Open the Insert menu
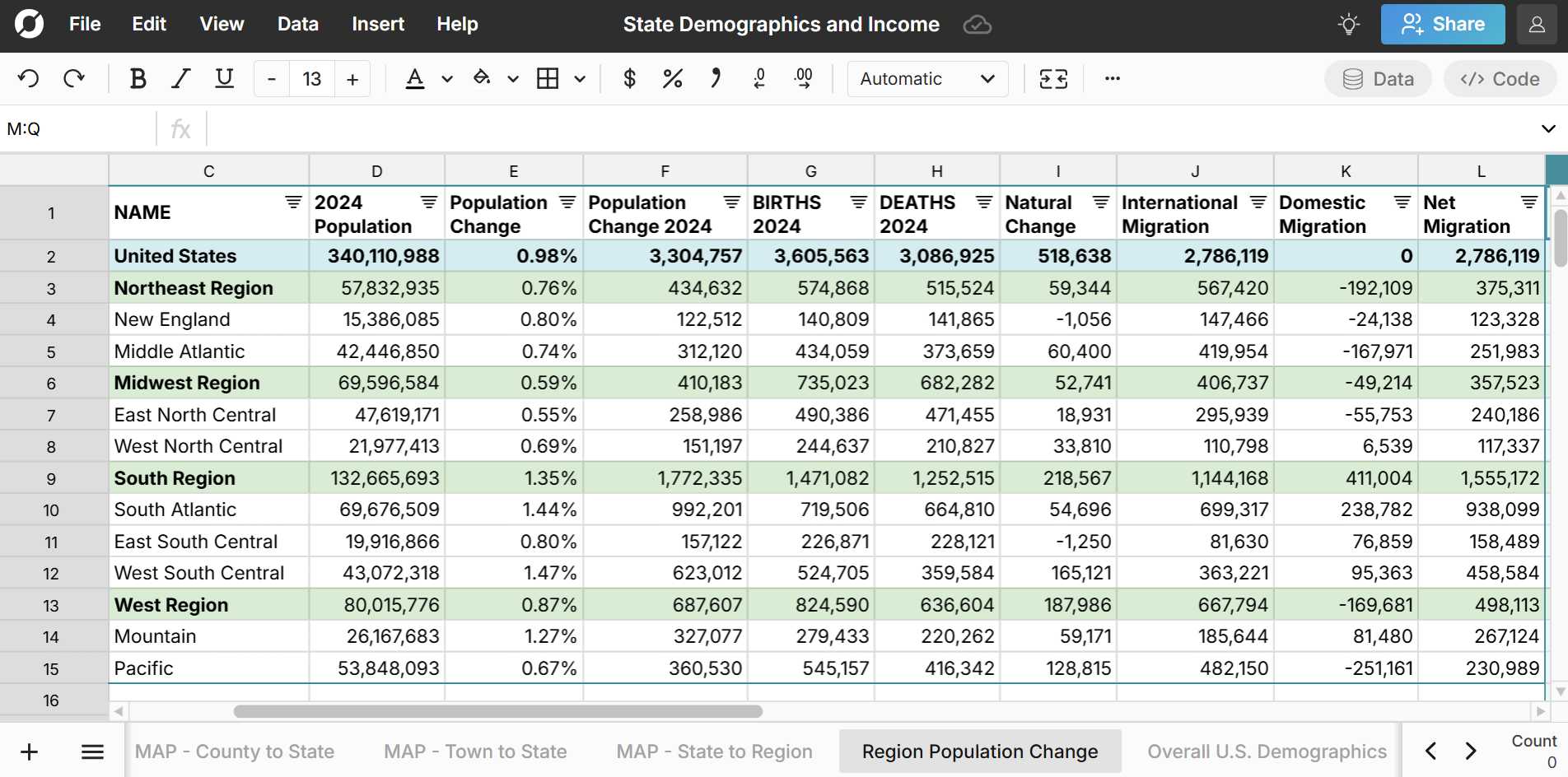1568x777 pixels. [377, 25]
